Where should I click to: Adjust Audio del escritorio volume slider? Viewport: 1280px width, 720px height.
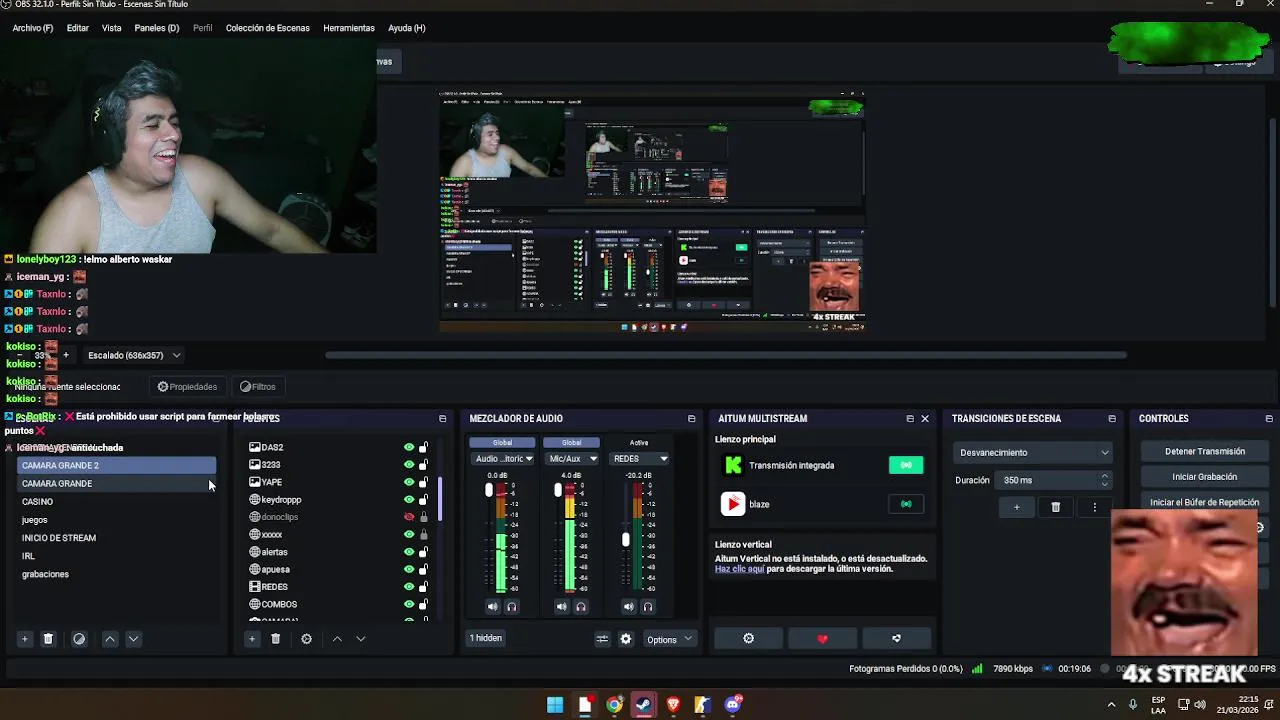(x=489, y=490)
